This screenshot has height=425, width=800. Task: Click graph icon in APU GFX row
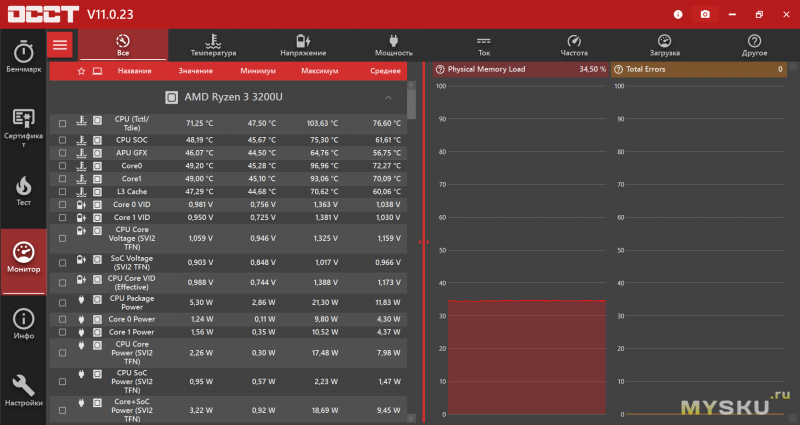click(x=97, y=153)
